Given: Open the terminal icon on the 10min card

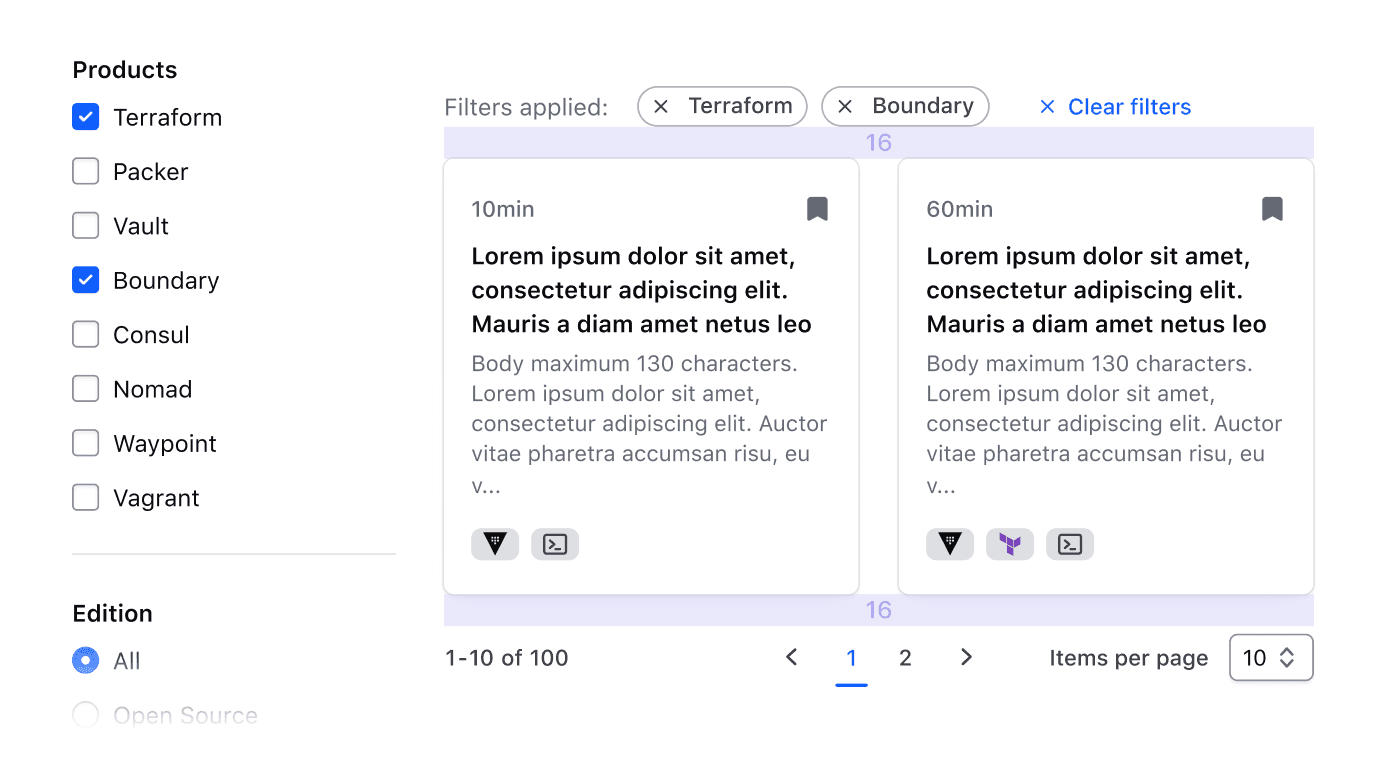Looking at the screenshot, I should pyautogui.click(x=555, y=544).
